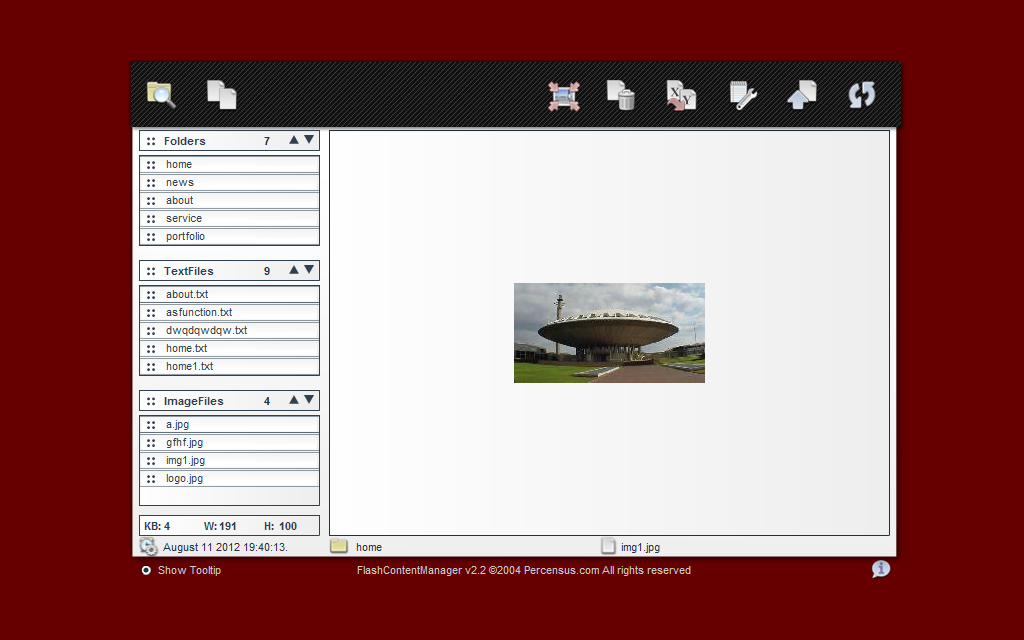Open about.txt text file

click(x=229, y=295)
